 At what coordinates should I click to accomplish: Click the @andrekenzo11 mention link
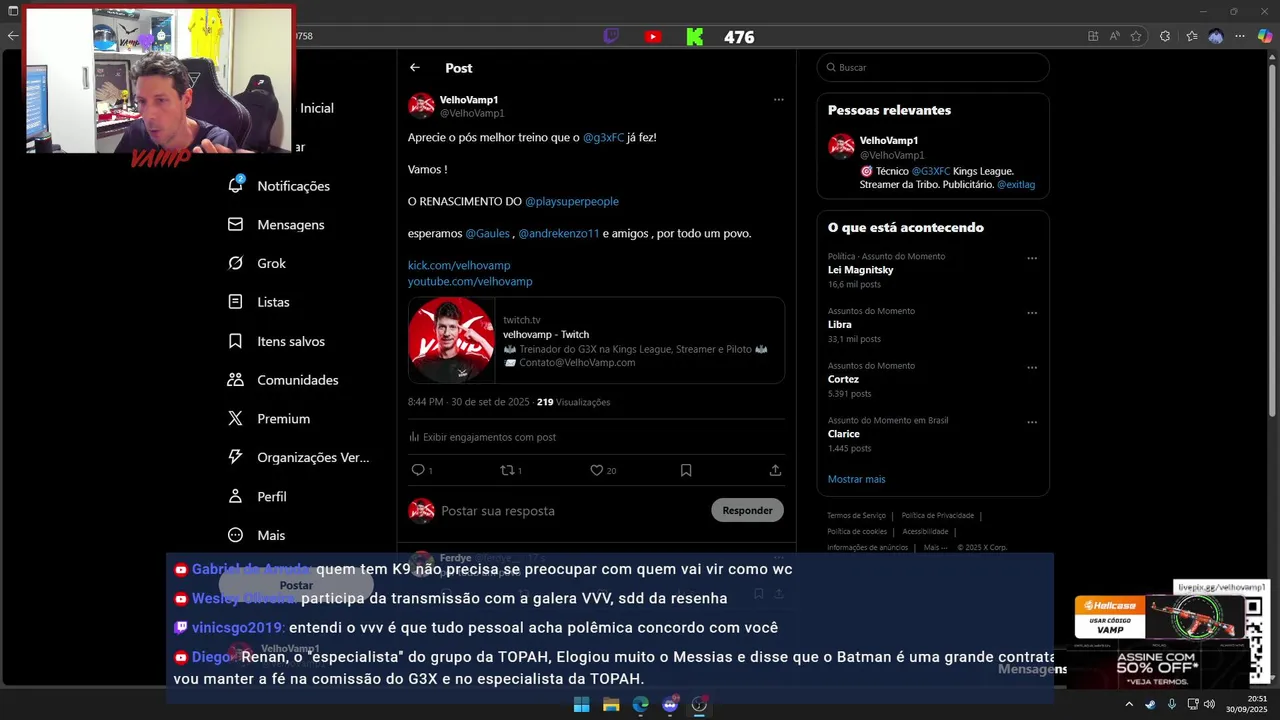click(x=558, y=233)
